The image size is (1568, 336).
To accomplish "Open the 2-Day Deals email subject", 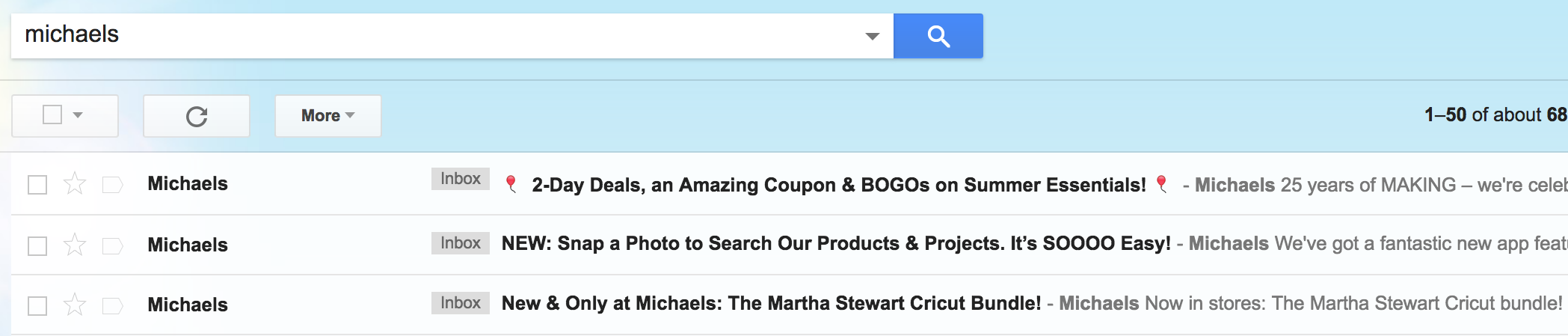I will pos(838,185).
